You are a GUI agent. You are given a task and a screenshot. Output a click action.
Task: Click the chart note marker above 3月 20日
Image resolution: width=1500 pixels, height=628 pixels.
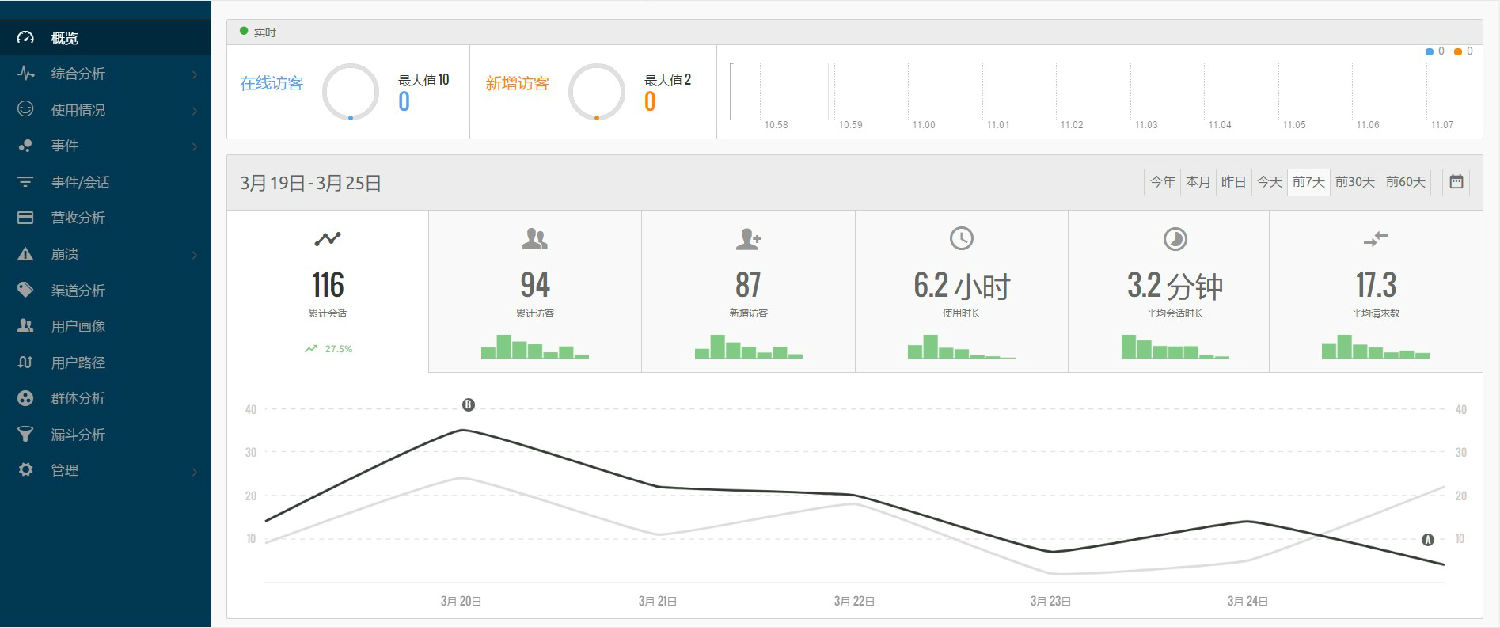[x=468, y=405]
